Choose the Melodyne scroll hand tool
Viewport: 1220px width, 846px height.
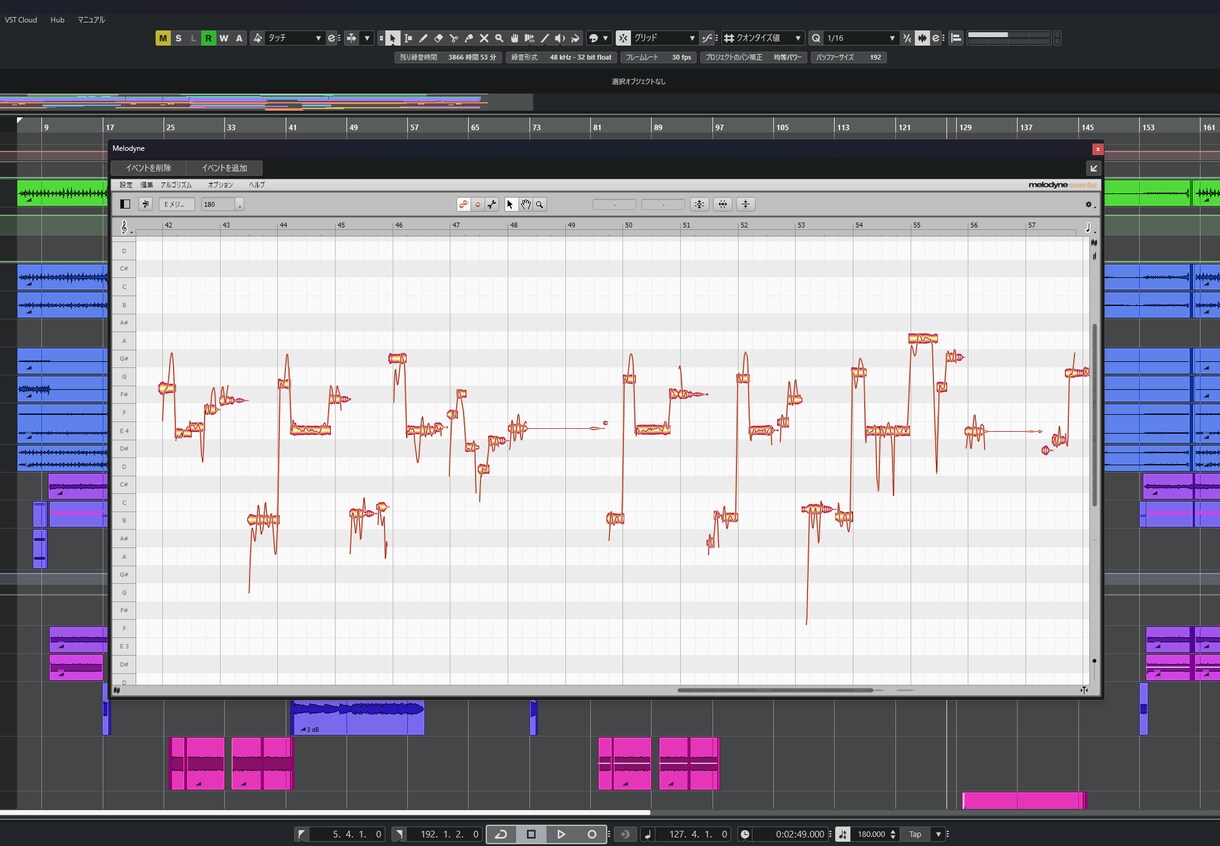(x=525, y=204)
